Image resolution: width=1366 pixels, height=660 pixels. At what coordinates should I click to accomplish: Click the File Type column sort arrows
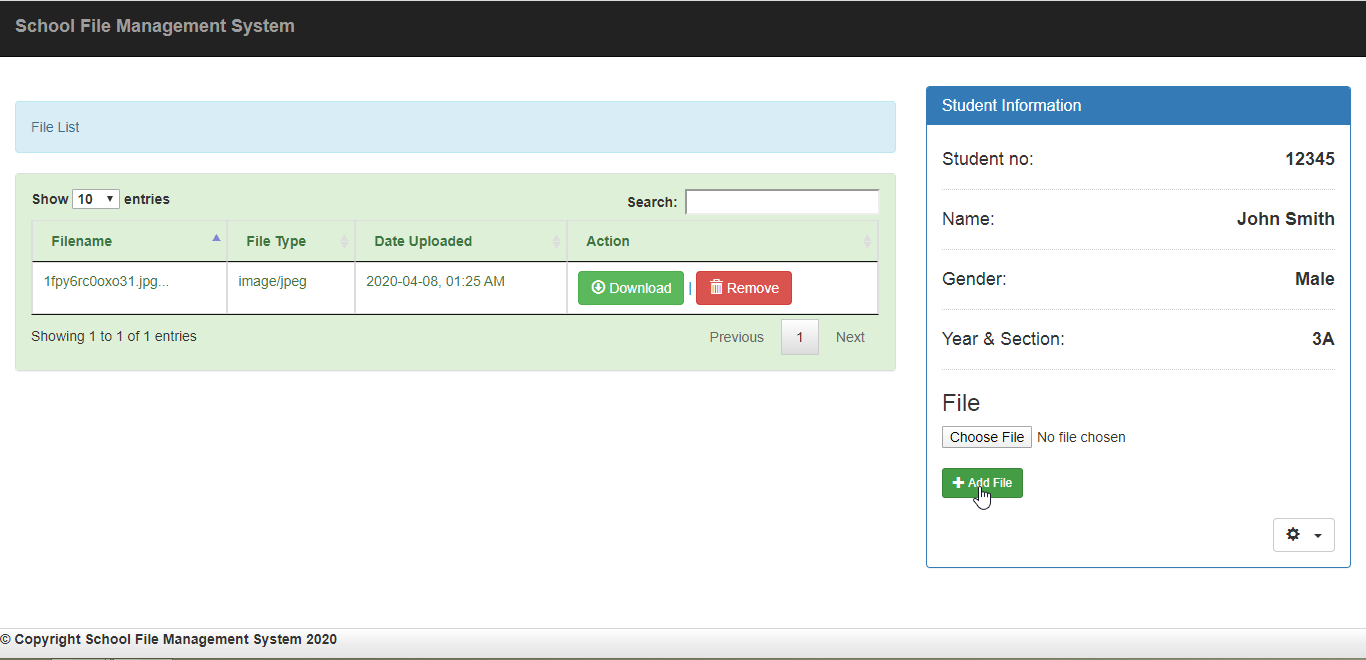coord(346,240)
